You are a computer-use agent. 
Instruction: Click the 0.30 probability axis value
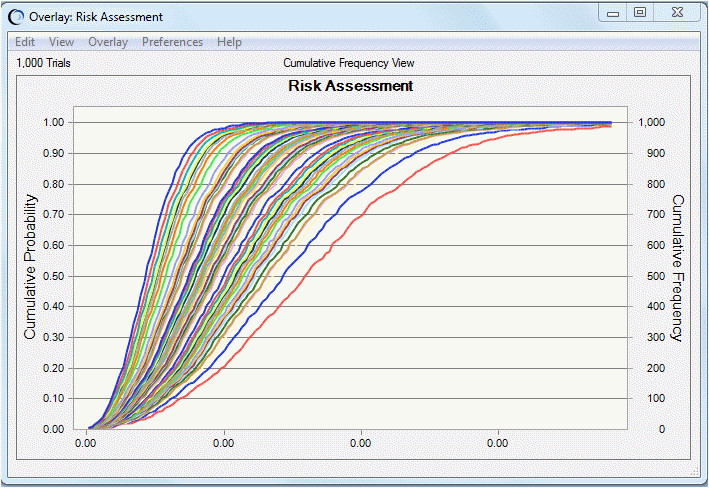click(53, 337)
